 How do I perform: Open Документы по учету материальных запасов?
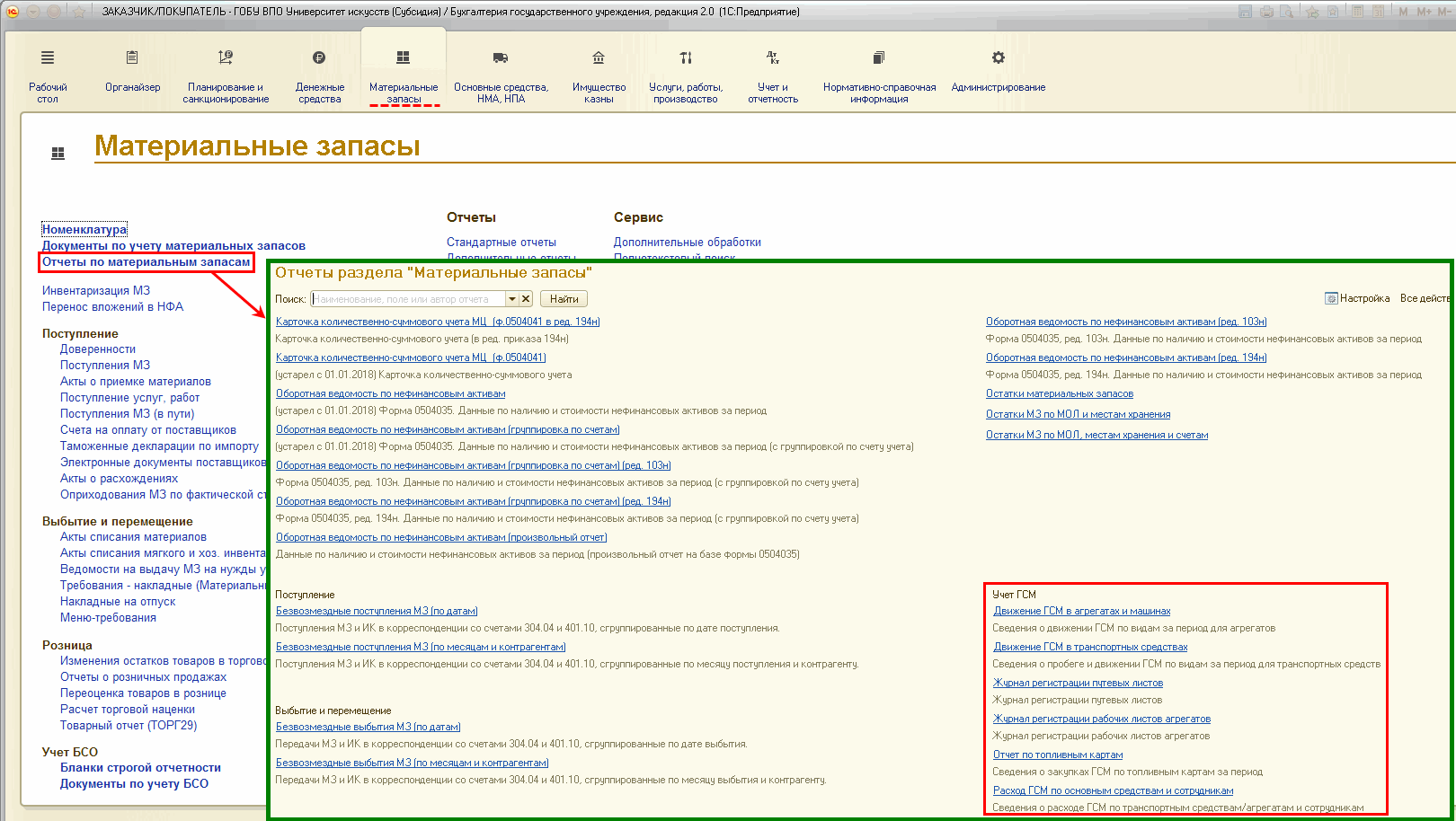coord(173,245)
